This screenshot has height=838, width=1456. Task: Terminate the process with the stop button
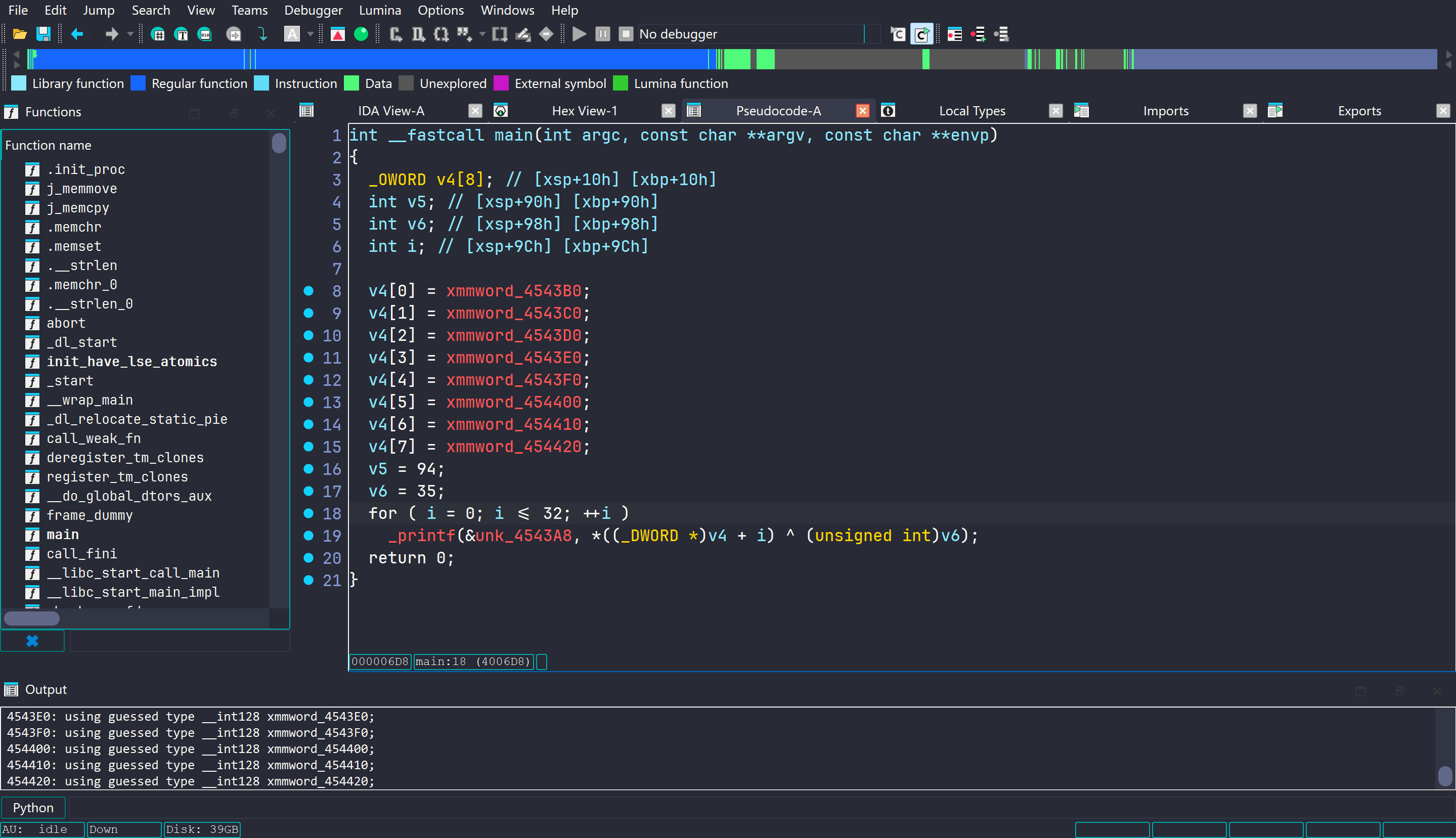[626, 34]
